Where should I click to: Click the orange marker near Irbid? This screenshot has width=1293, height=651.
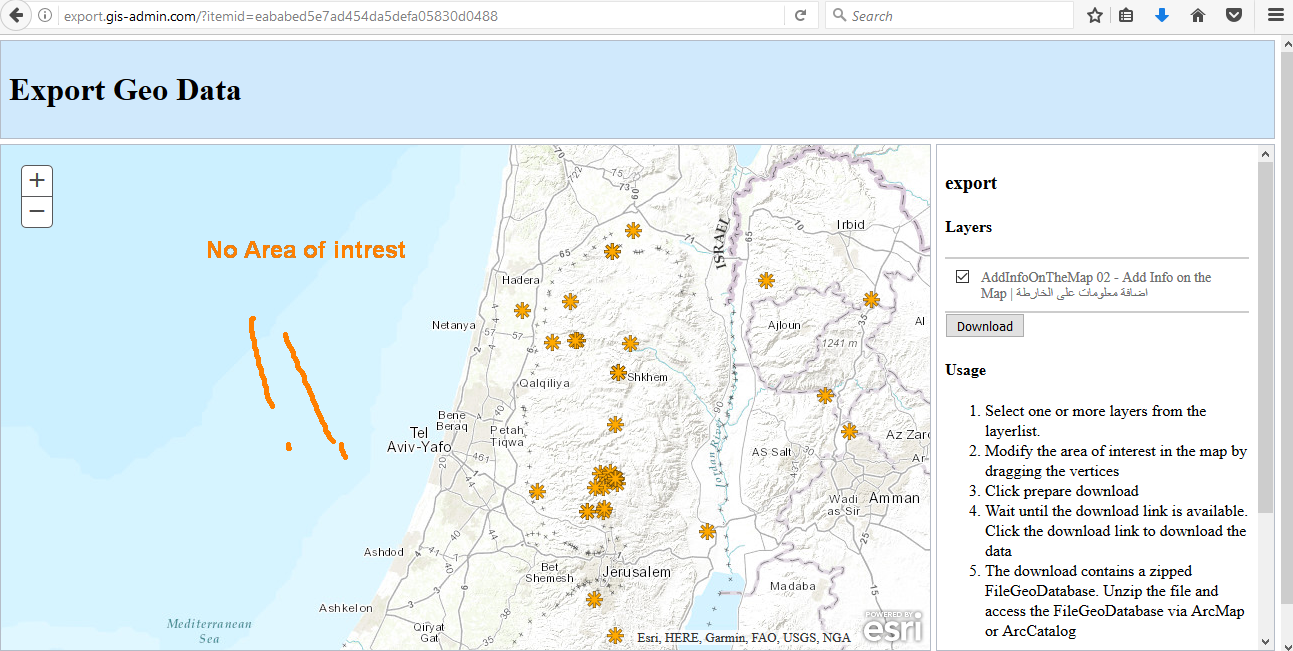pos(871,299)
